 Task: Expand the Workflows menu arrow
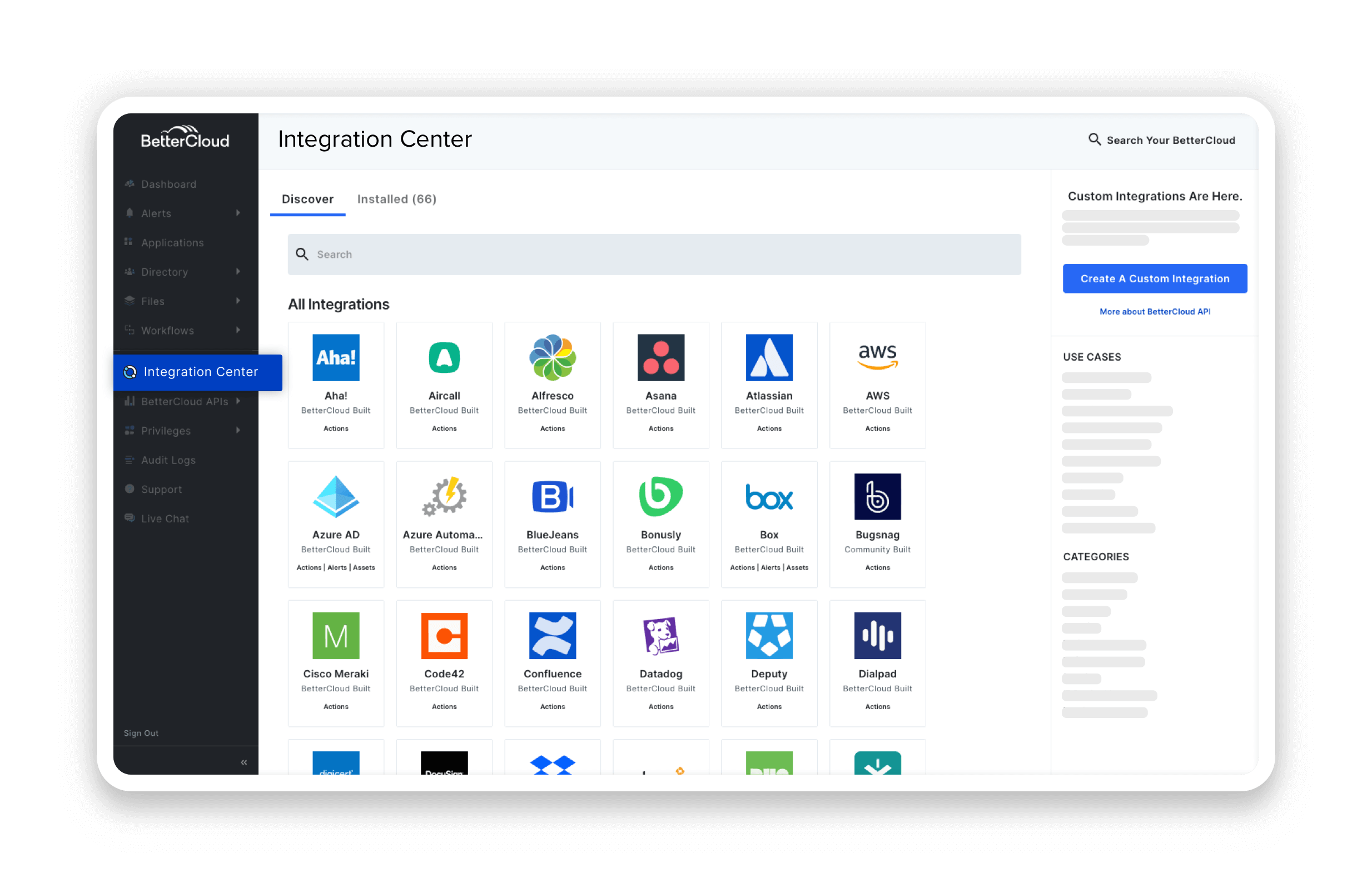click(x=238, y=330)
